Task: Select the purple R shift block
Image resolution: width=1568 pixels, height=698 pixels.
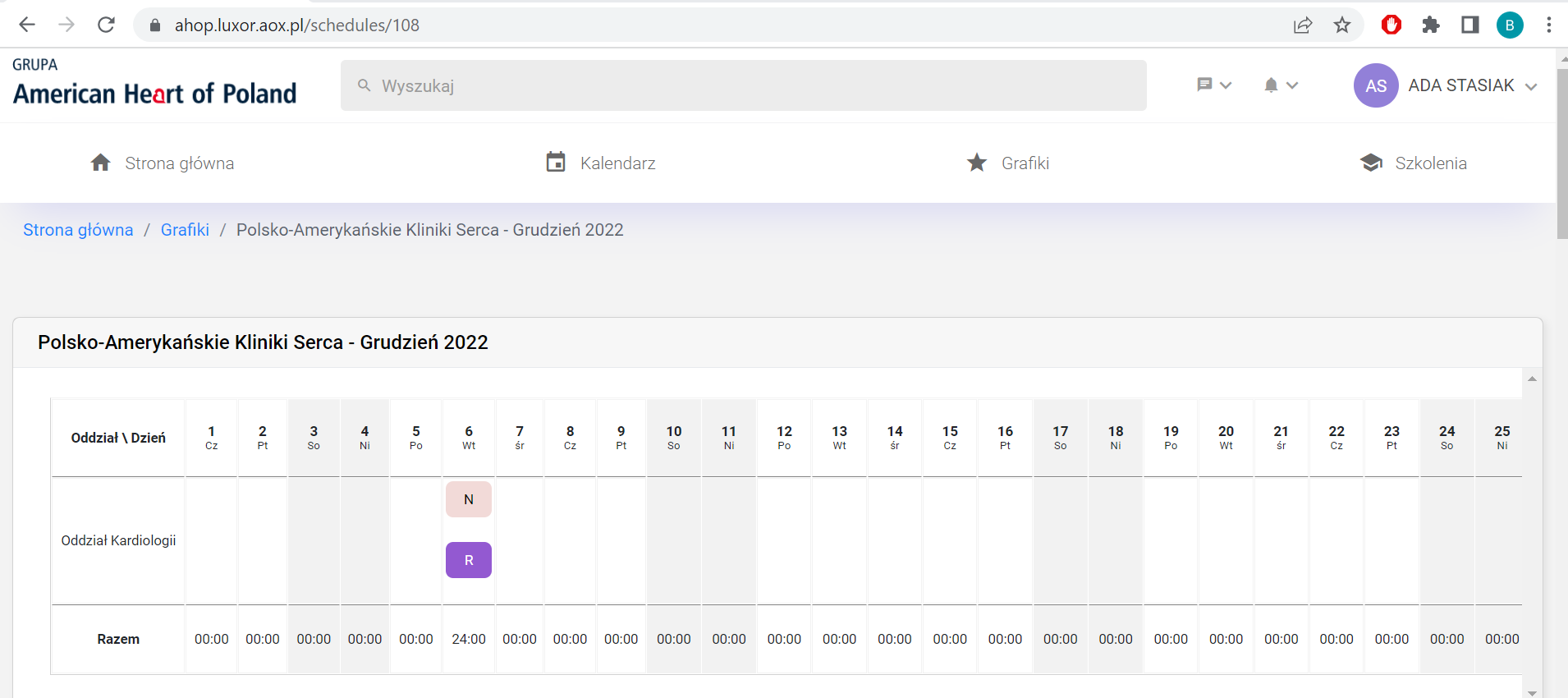Action: pyautogui.click(x=469, y=560)
